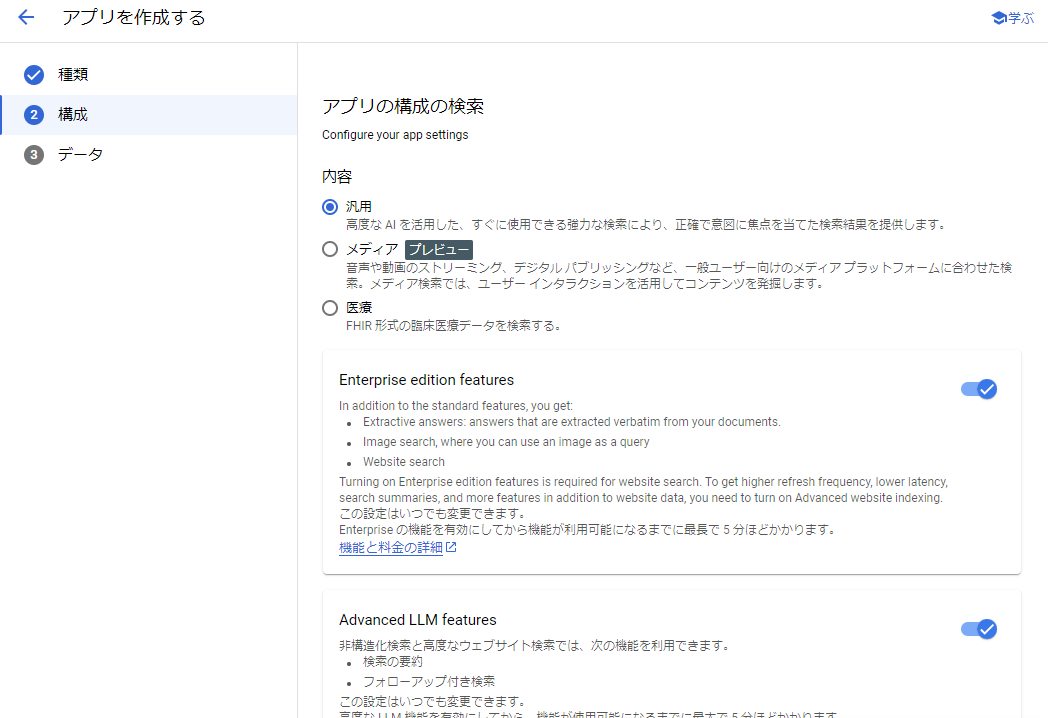Image resolution: width=1048 pixels, height=718 pixels.
Task: Click the checkmark icon on the 種類 step
Action: point(33,74)
